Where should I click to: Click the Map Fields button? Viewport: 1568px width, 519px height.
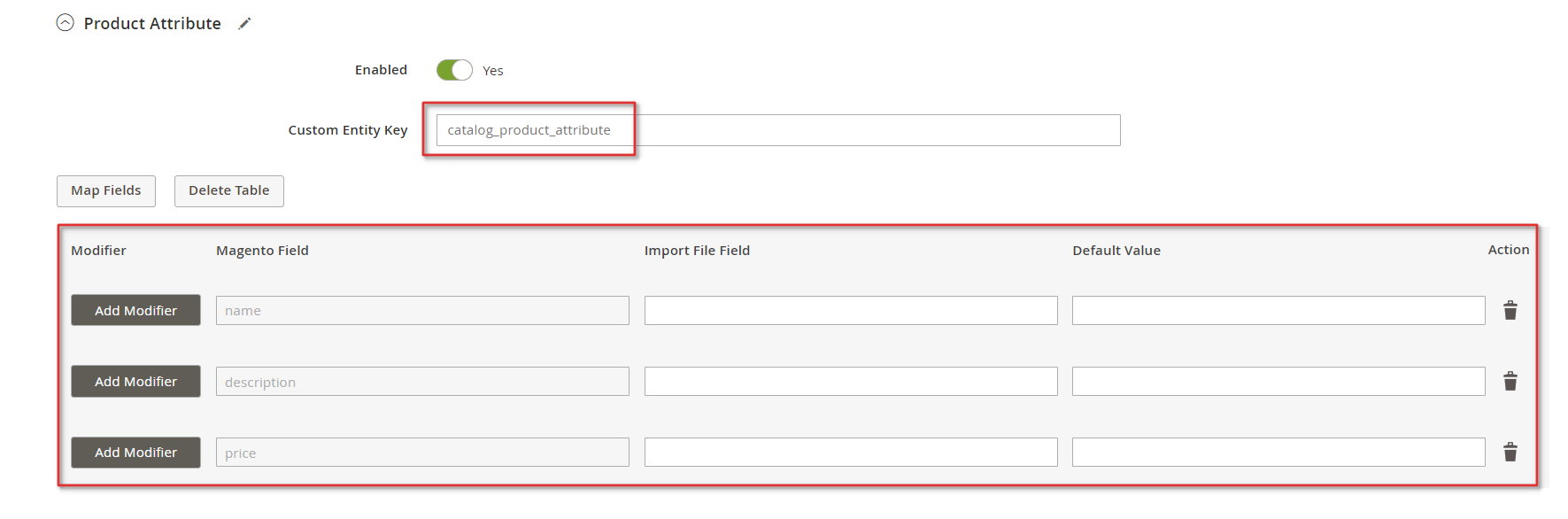(106, 191)
